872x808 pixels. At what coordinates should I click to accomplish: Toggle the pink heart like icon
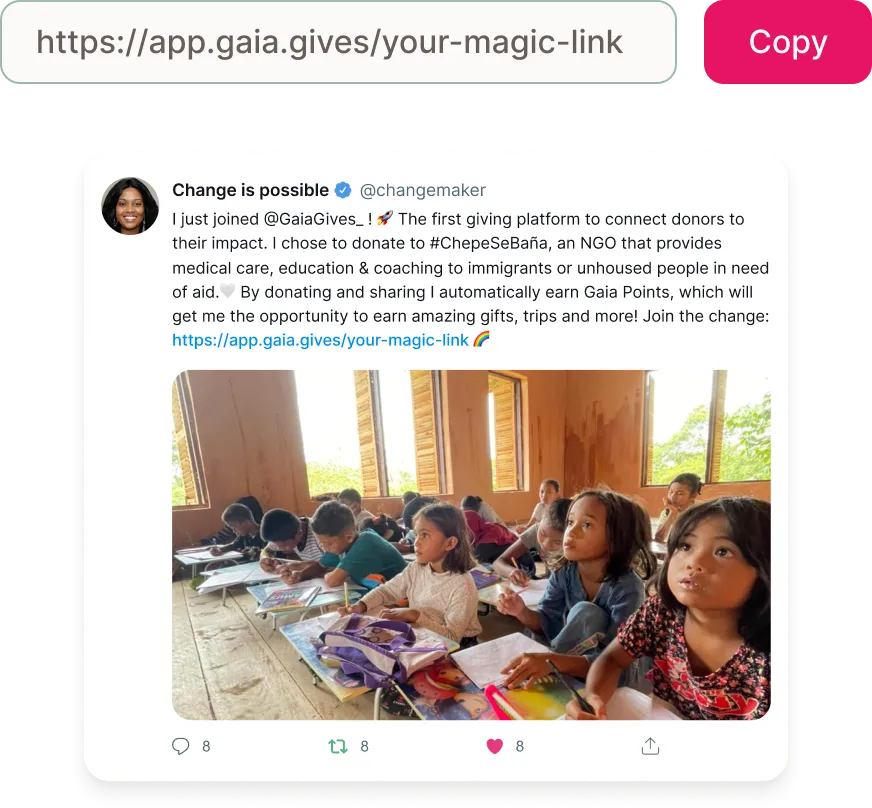[494, 746]
